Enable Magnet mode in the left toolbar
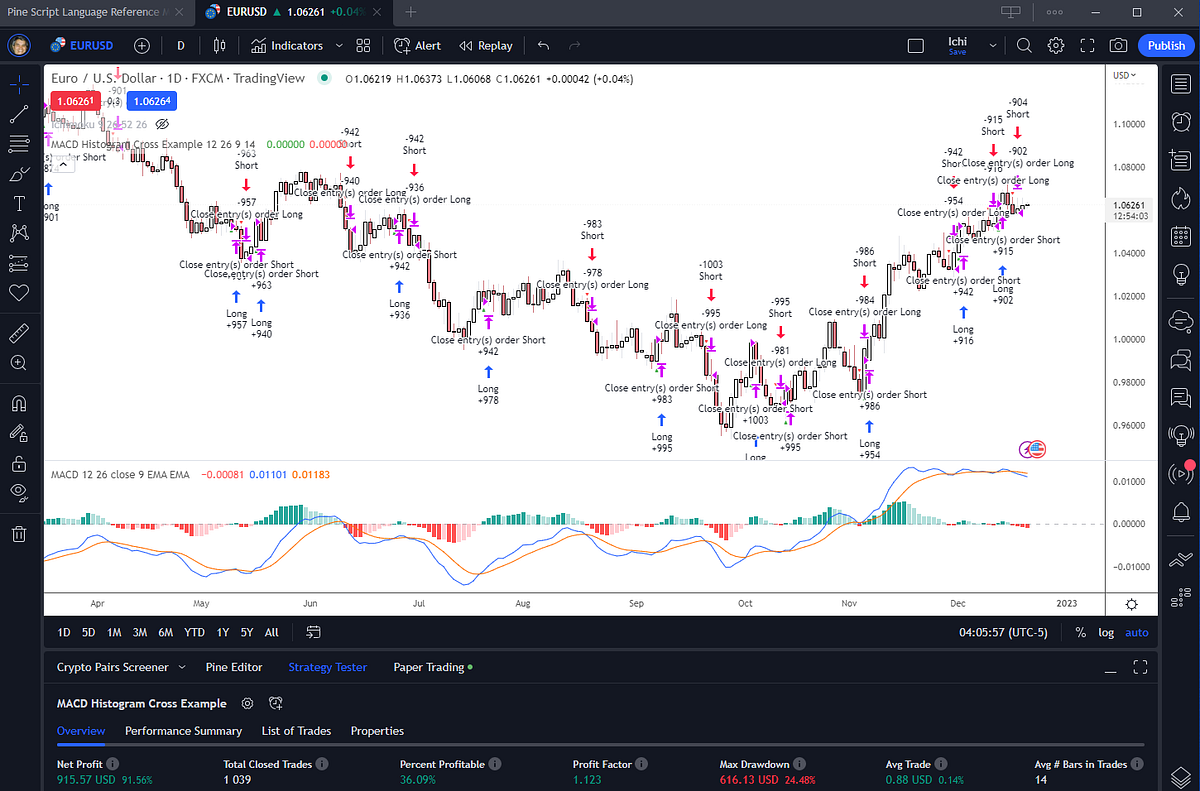Viewport: 1200px width, 791px height. point(18,403)
